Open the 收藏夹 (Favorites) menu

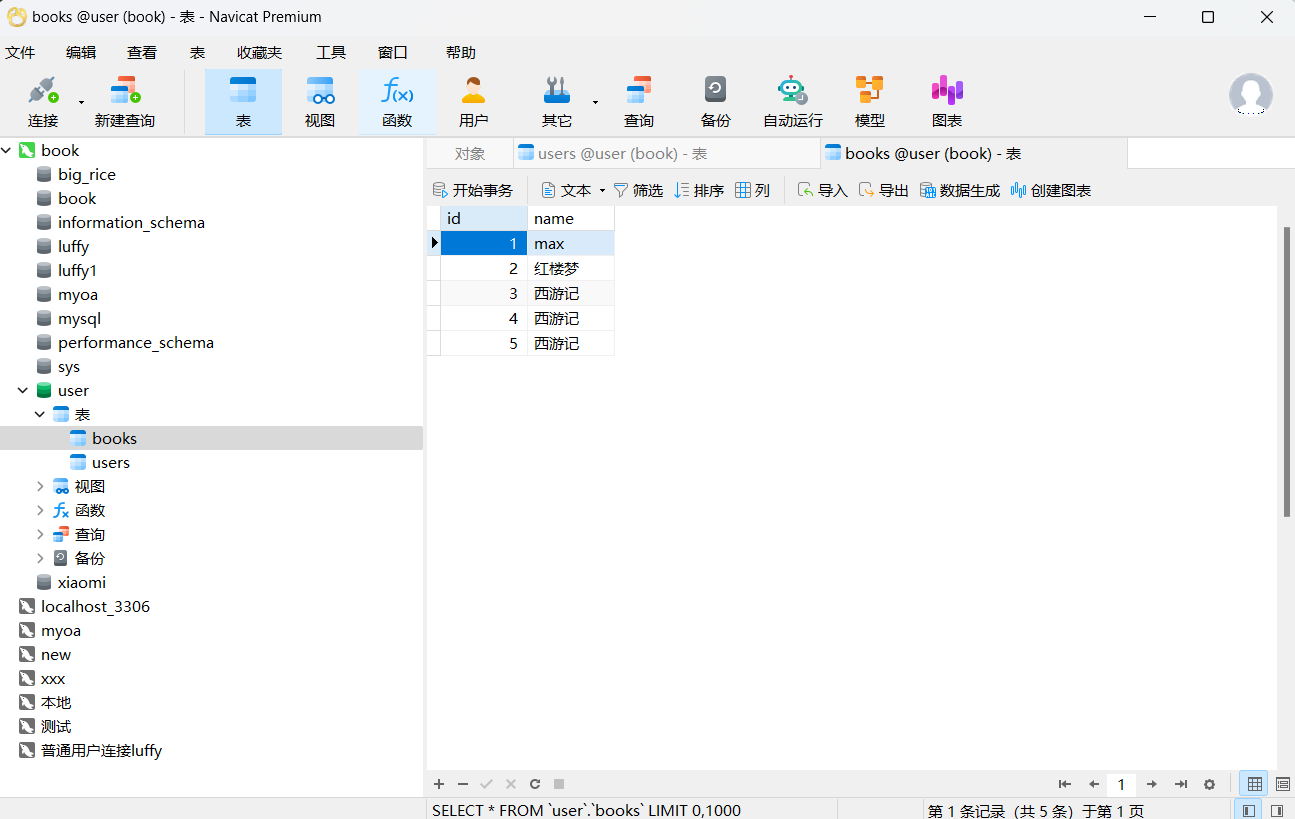pyautogui.click(x=260, y=53)
